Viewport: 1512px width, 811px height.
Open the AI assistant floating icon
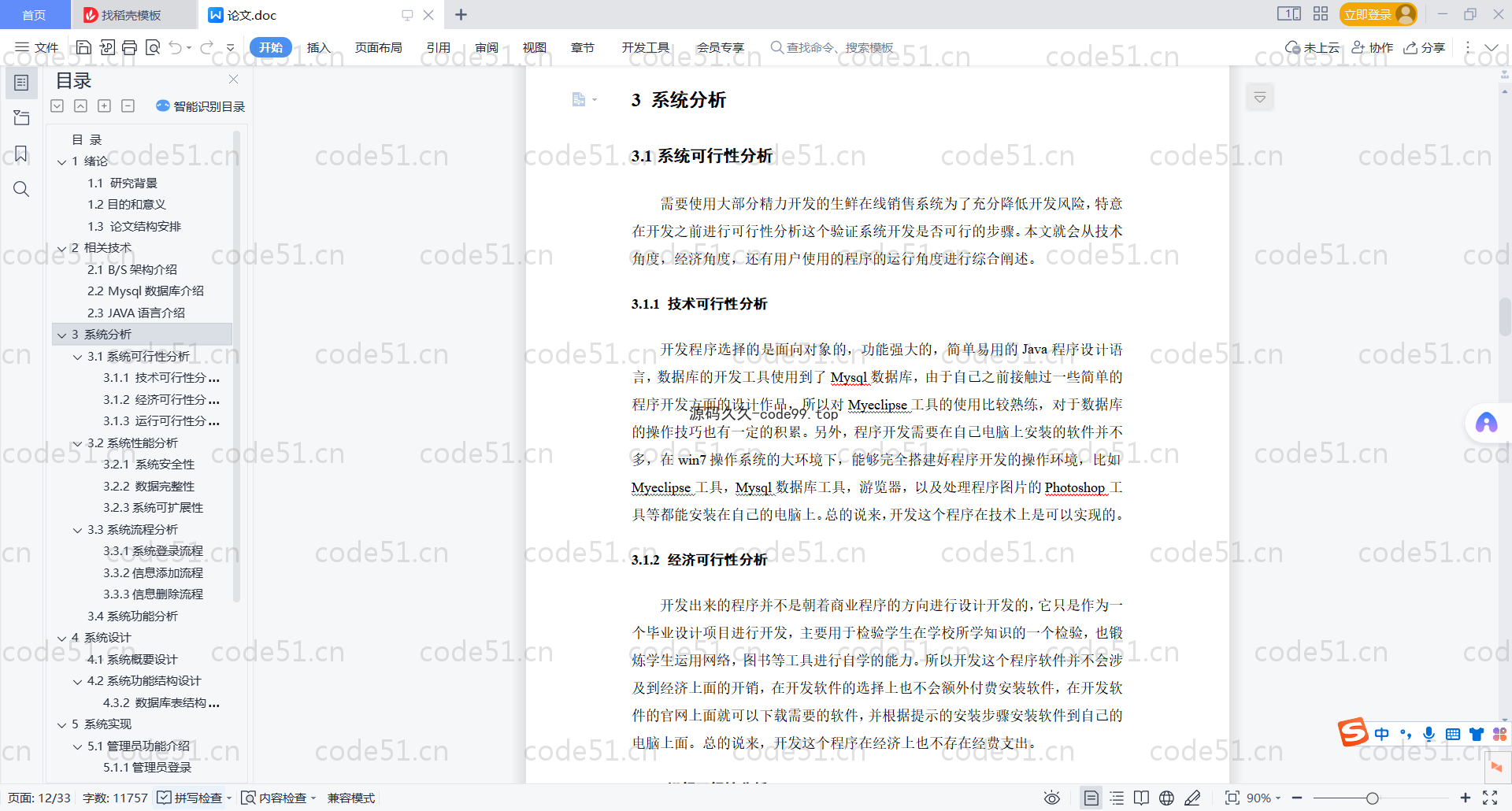pos(1486,423)
